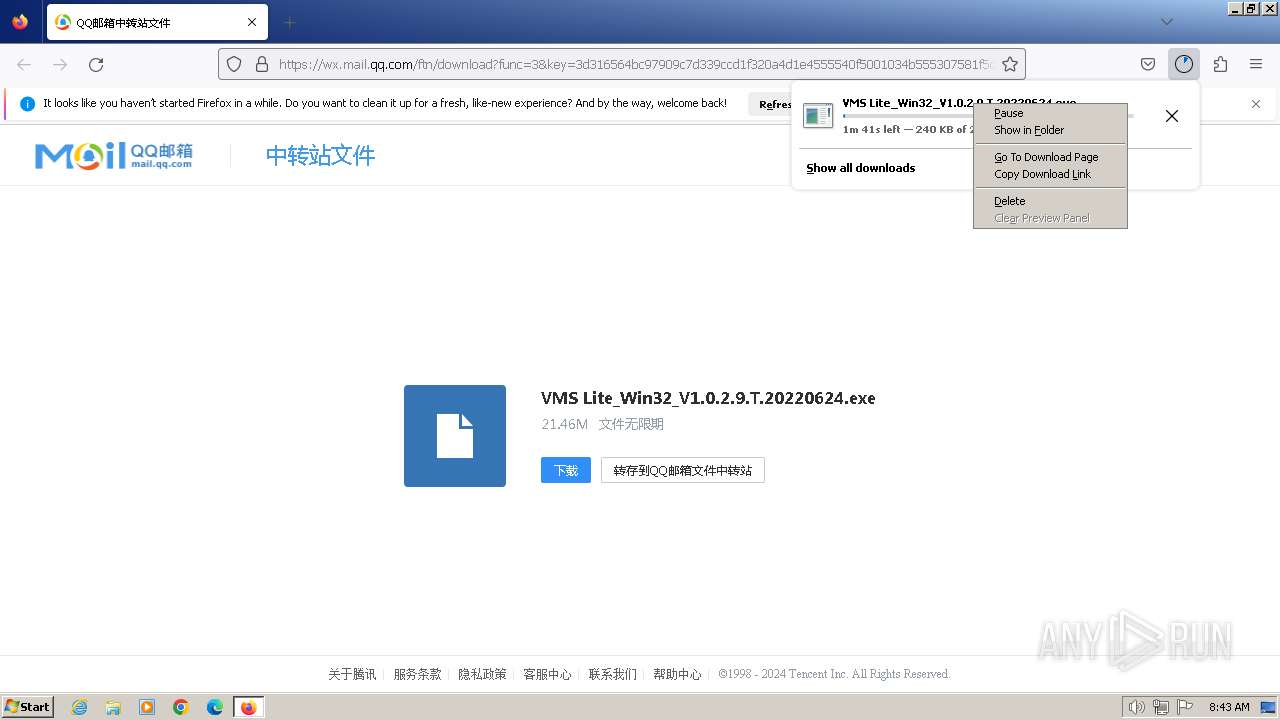
Task: Open Save to Pocket icon
Action: coord(1148,64)
